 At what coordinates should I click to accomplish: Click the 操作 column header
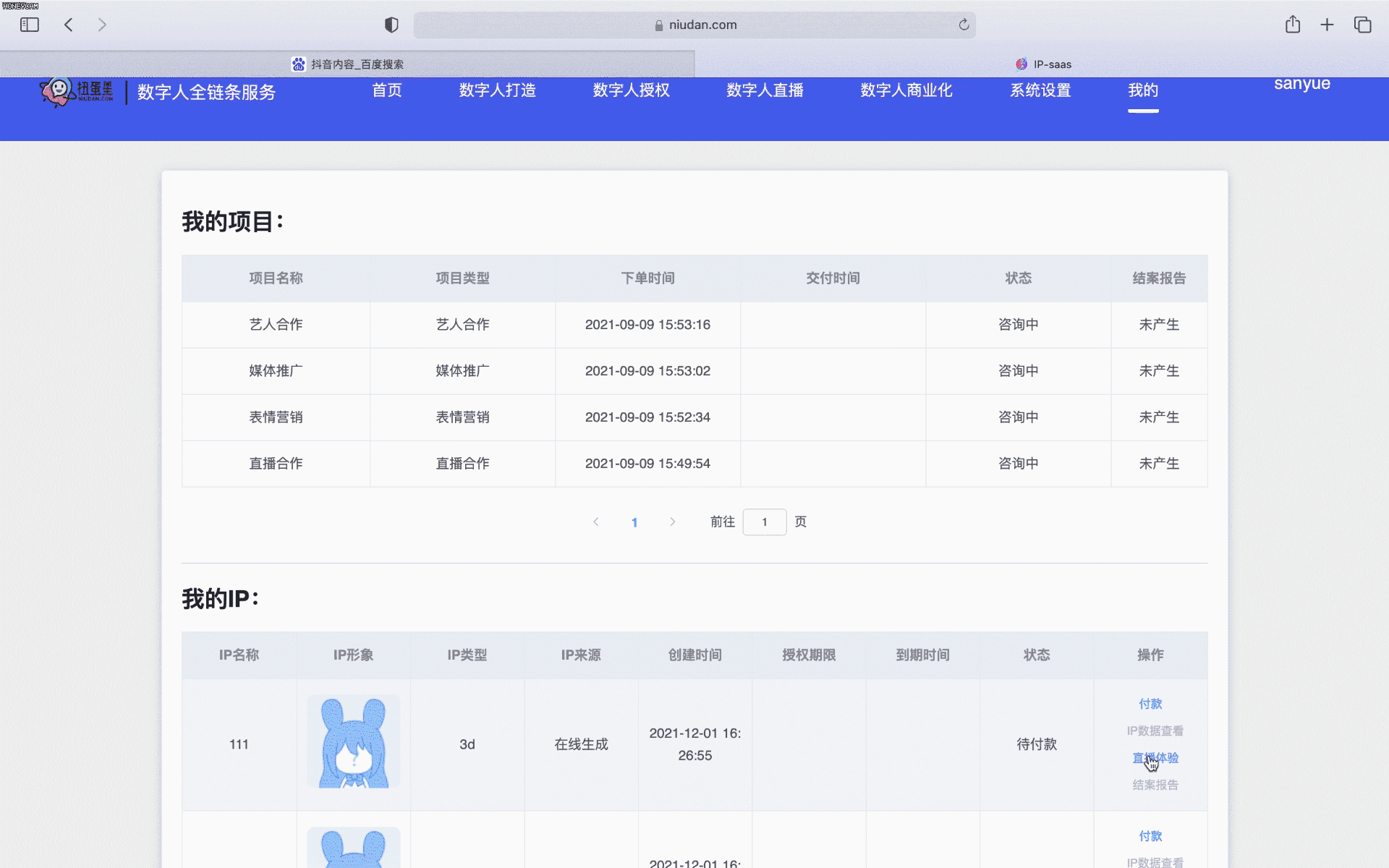coord(1150,655)
